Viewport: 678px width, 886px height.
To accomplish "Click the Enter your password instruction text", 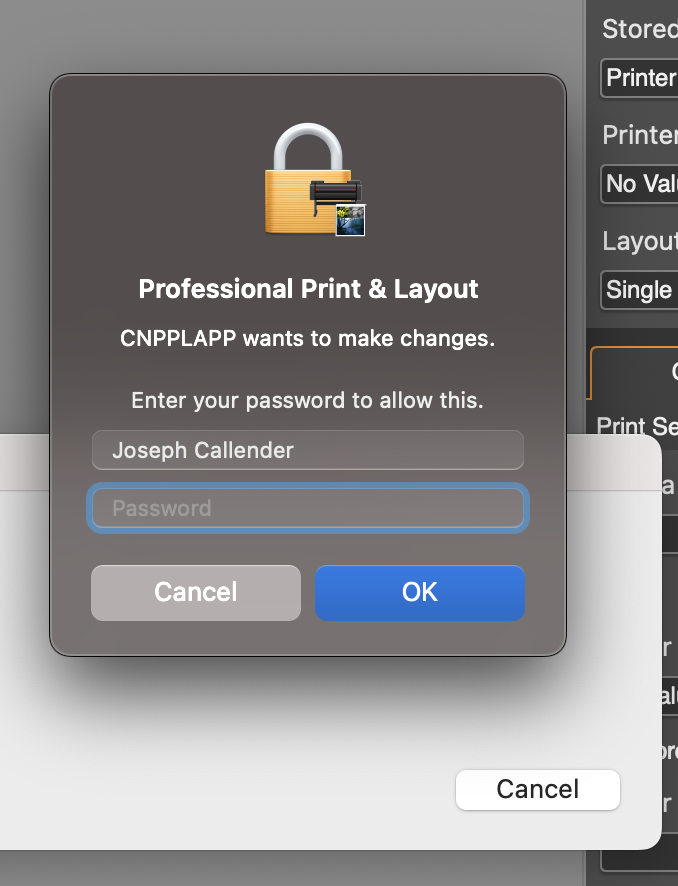I will pos(307,400).
